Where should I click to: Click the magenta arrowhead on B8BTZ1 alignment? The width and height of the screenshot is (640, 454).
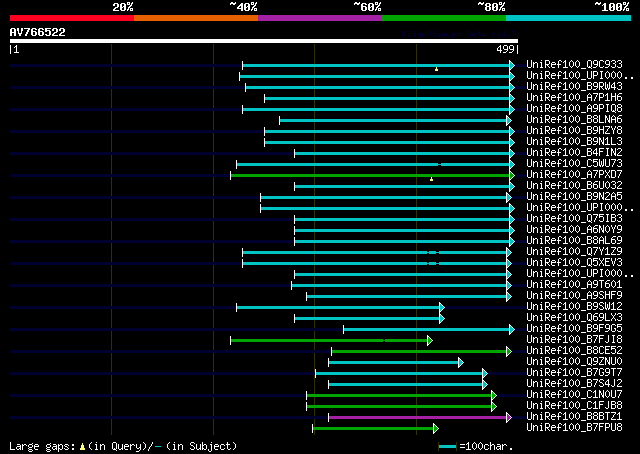pos(509,417)
